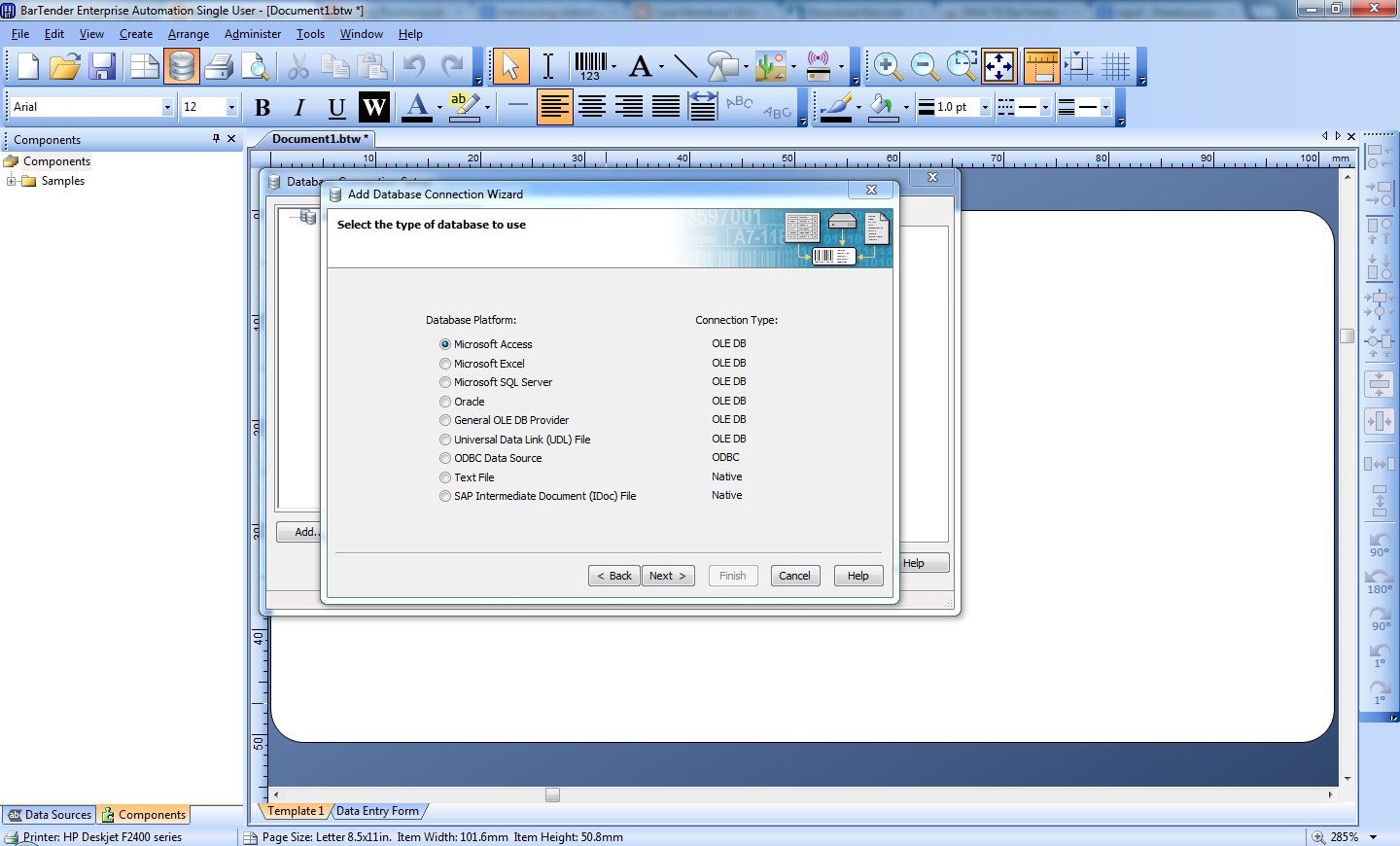
Task: Open the File menu
Action: pos(20,34)
